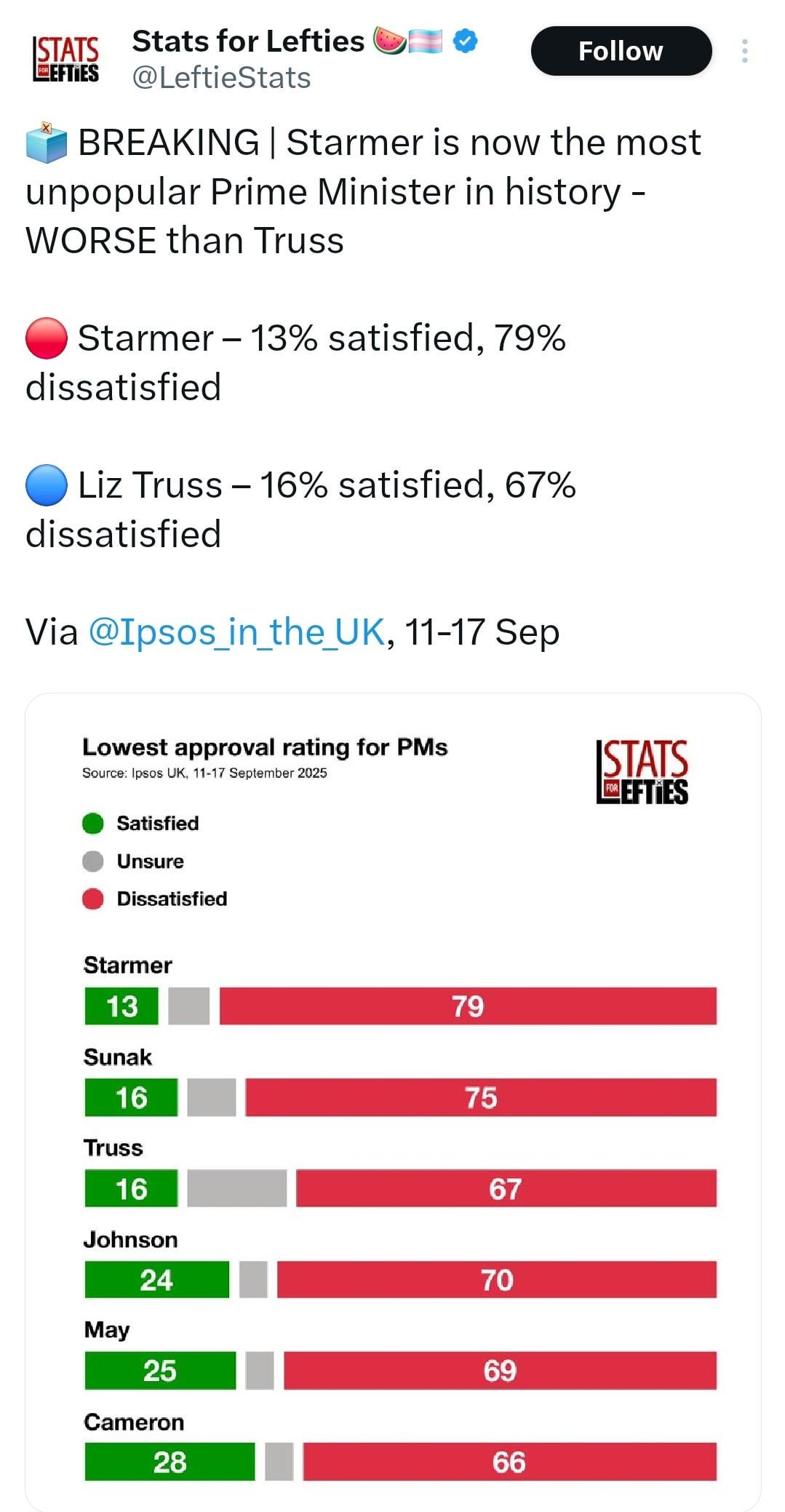Click the ballot box emoji icon
The image size is (785, 1512).
coord(46,143)
